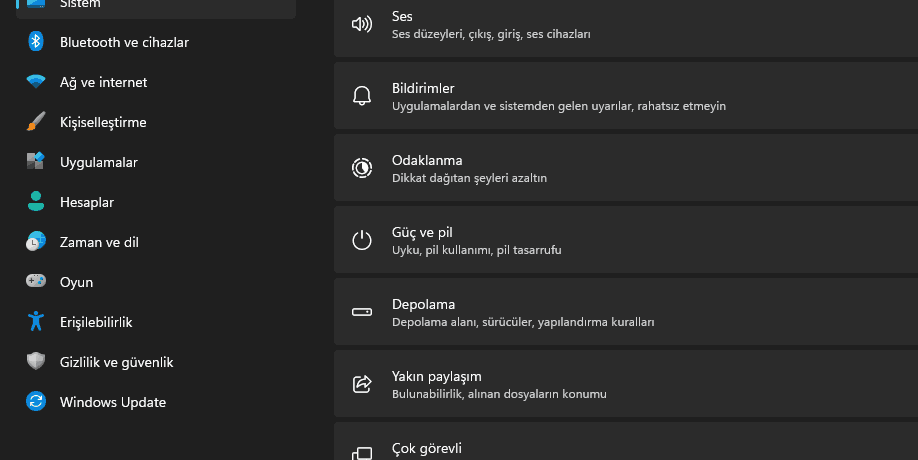Click the Bluetooth icon in the sidebar
The width and height of the screenshot is (918, 460).
click(36, 42)
